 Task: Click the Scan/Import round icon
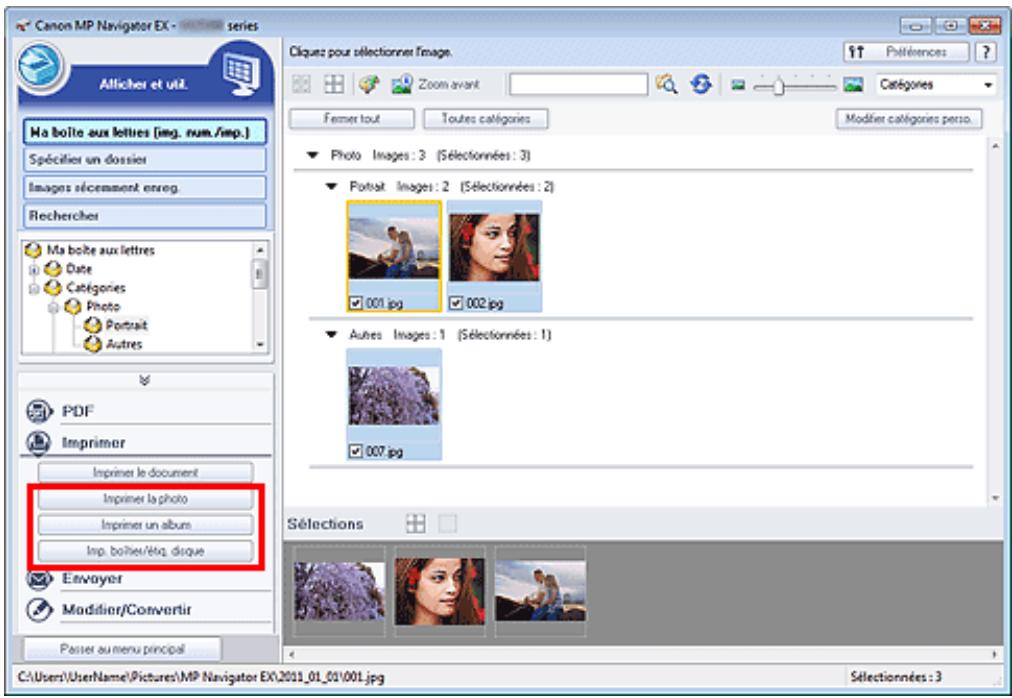coord(40,67)
